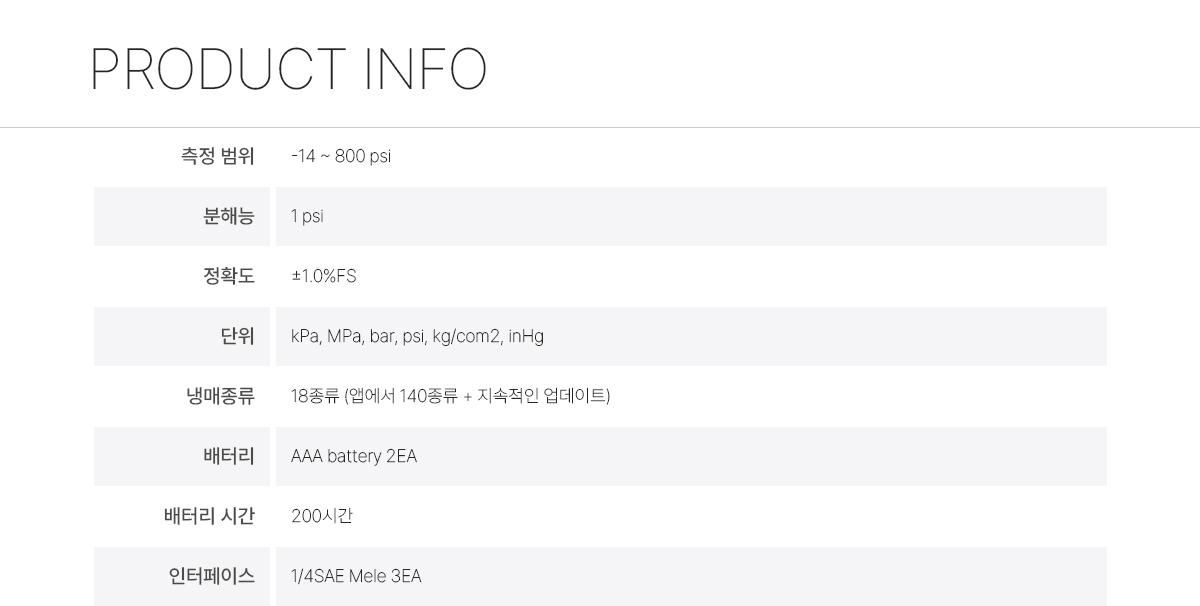Click the PRODUCT INFO heading
This screenshot has width=1200, height=606.
(288, 70)
